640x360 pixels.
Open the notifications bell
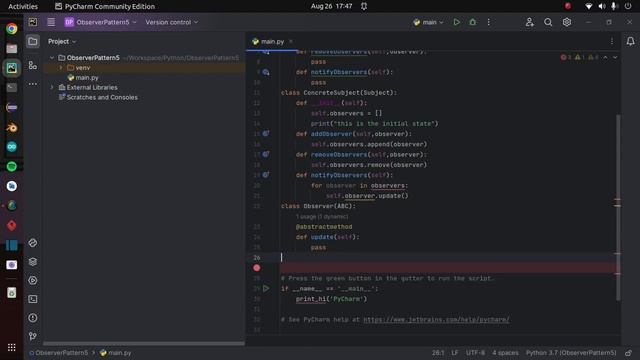click(631, 41)
